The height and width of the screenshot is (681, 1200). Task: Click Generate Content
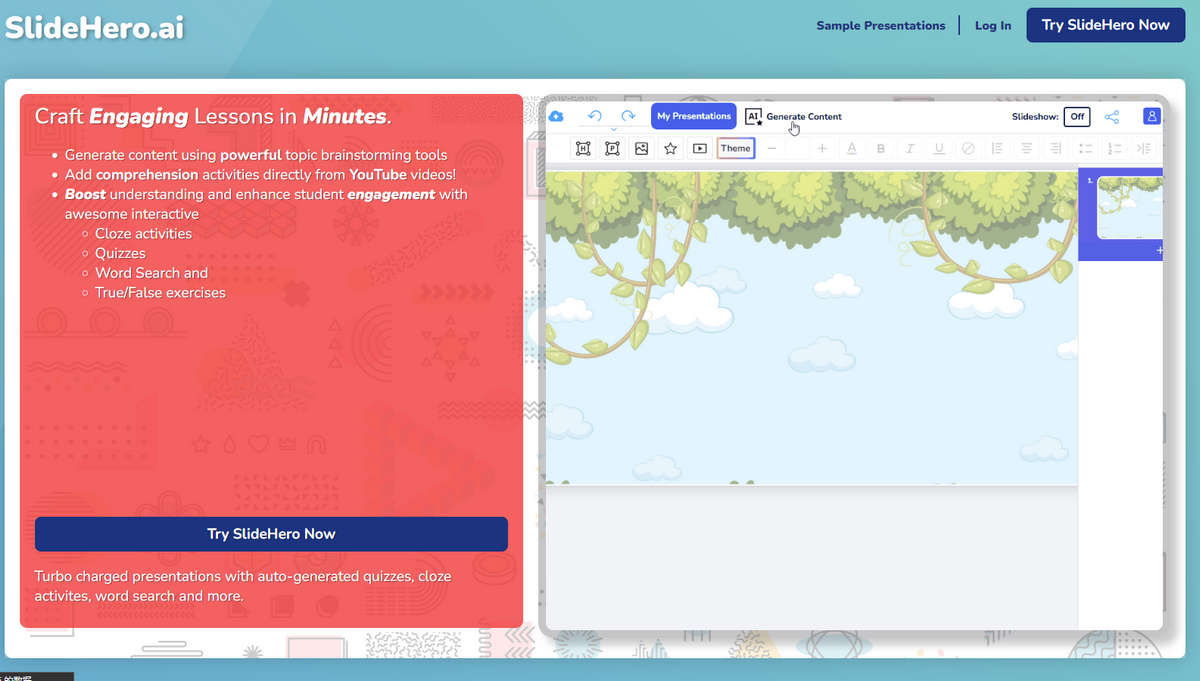[x=794, y=116]
